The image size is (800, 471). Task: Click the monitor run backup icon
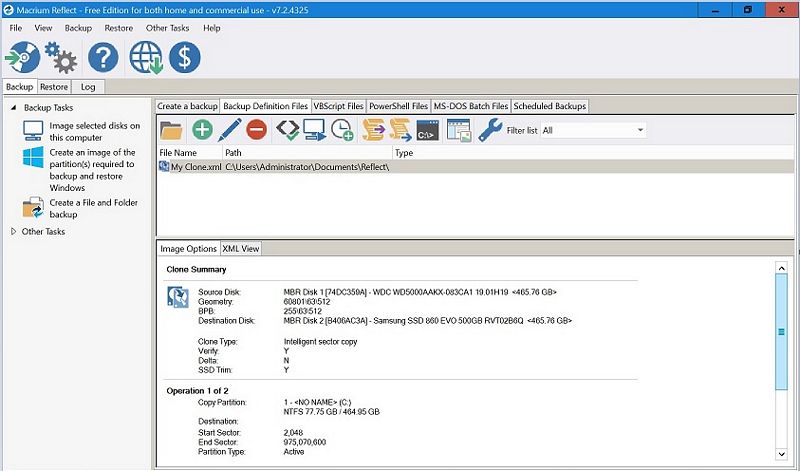314,130
